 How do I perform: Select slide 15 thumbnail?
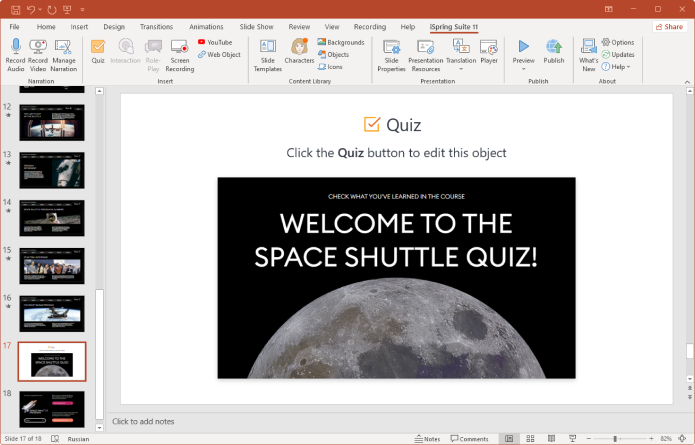coord(52,265)
